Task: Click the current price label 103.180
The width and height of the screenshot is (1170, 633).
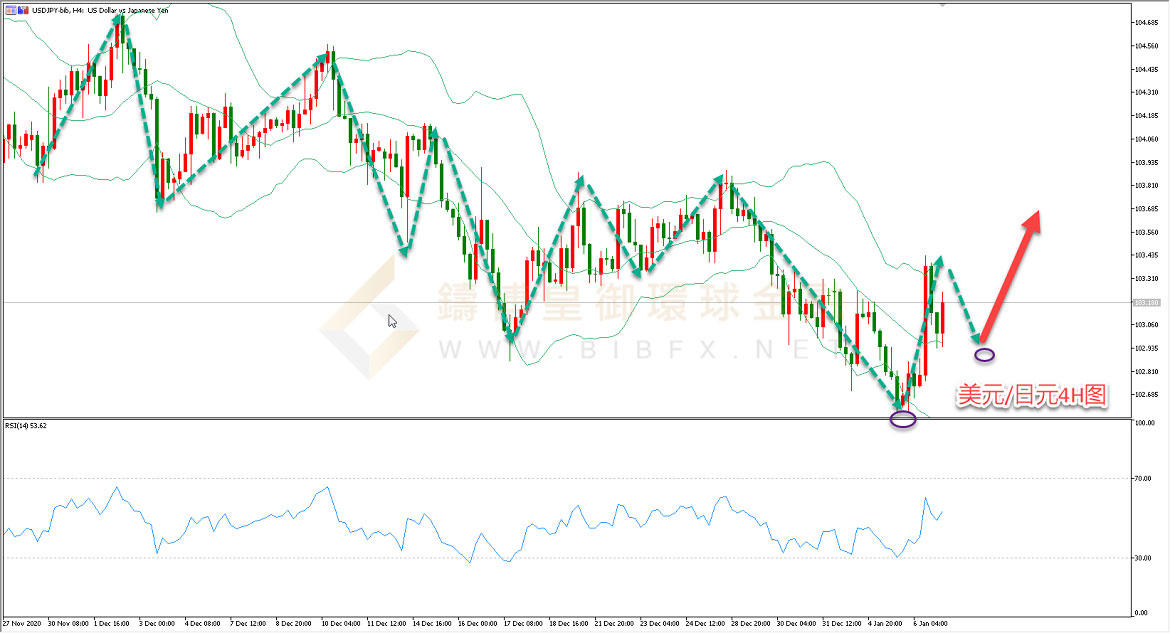Action: [1146, 302]
